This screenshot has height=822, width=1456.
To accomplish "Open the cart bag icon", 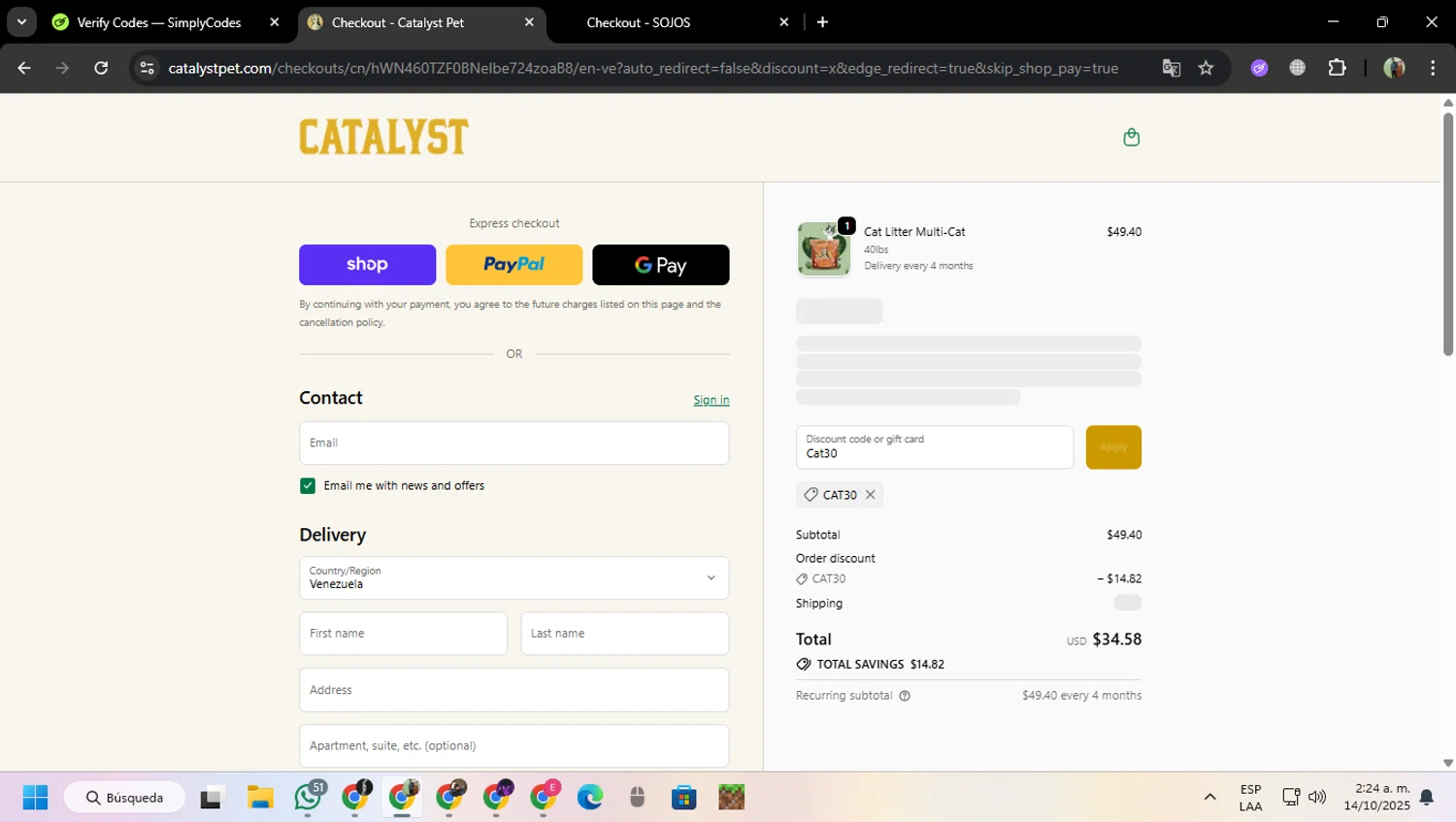I will pos(1131,137).
